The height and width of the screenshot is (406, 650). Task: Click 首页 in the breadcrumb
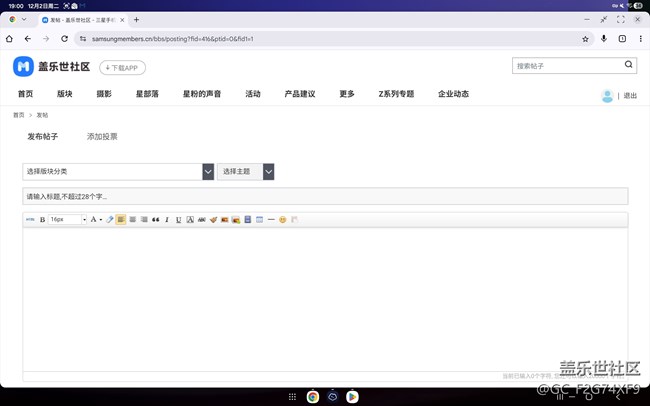tap(19, 115)
